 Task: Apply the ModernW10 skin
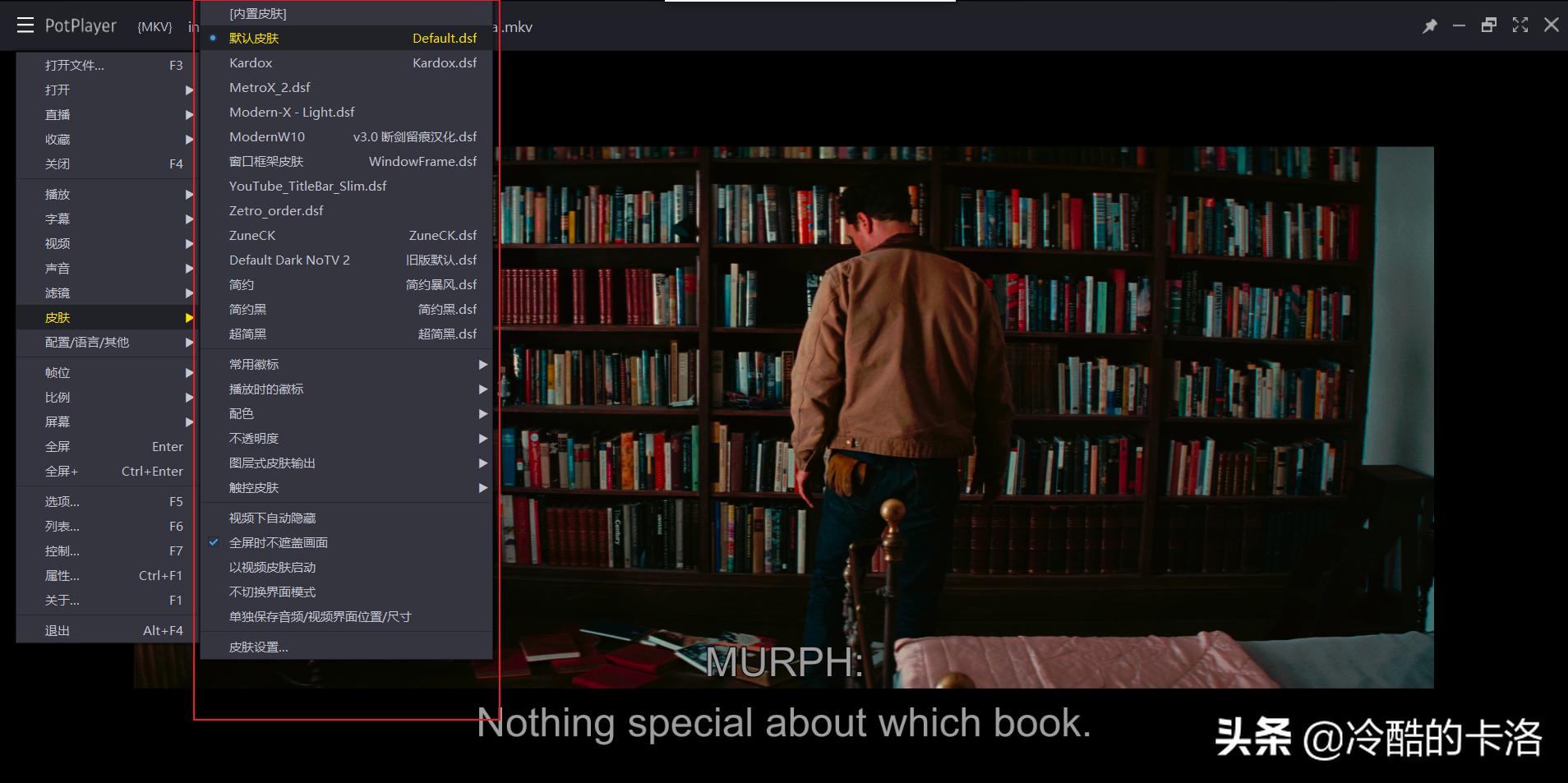pyautogui.click(x=346, y=136)
